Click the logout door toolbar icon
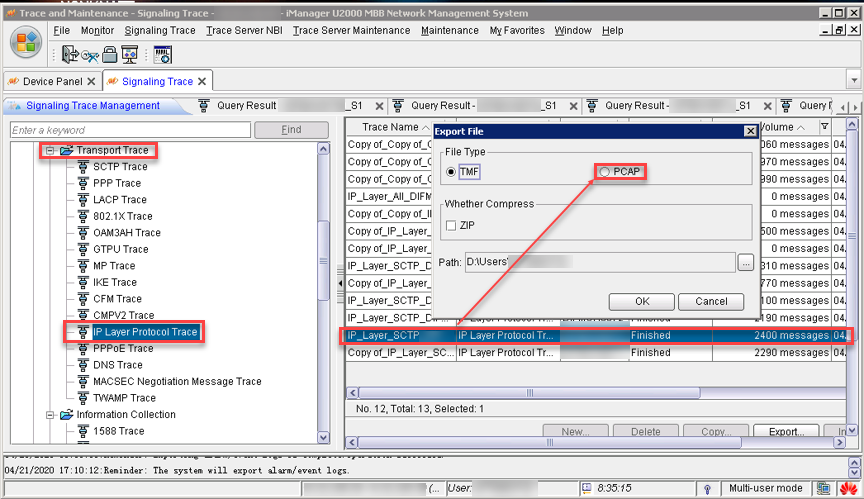The height and width of the screenshot is (499, 864). coord(71,55)
